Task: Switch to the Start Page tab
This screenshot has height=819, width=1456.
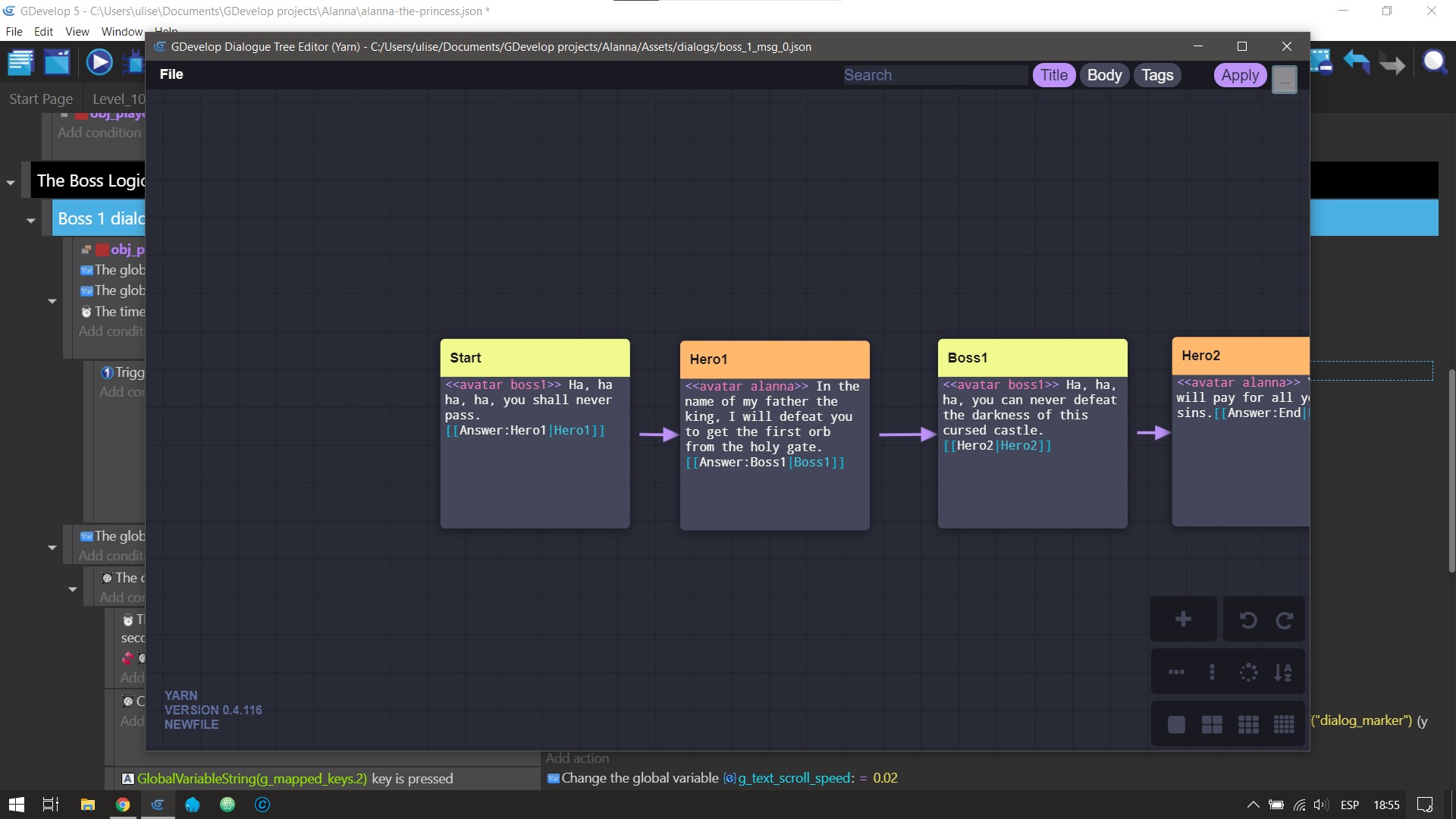Action: (x=41, y=99)
